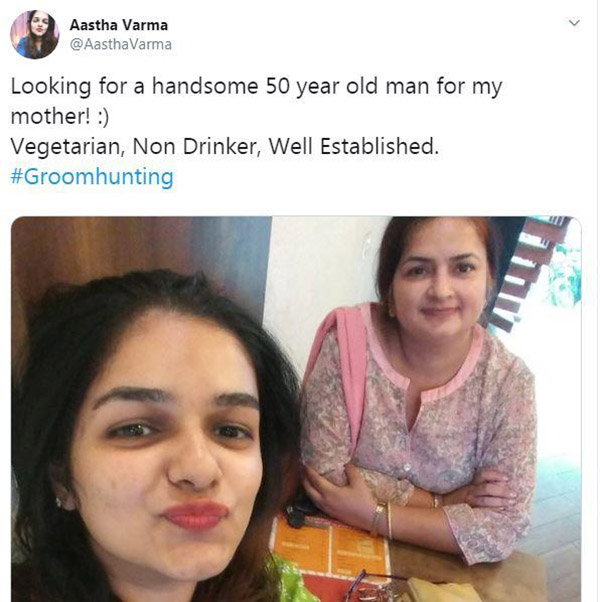Image resolution: width=600 pixels, height=602 pixels.
Task: Click the gold bangles in the photo
Action: [x=382, y=518]
